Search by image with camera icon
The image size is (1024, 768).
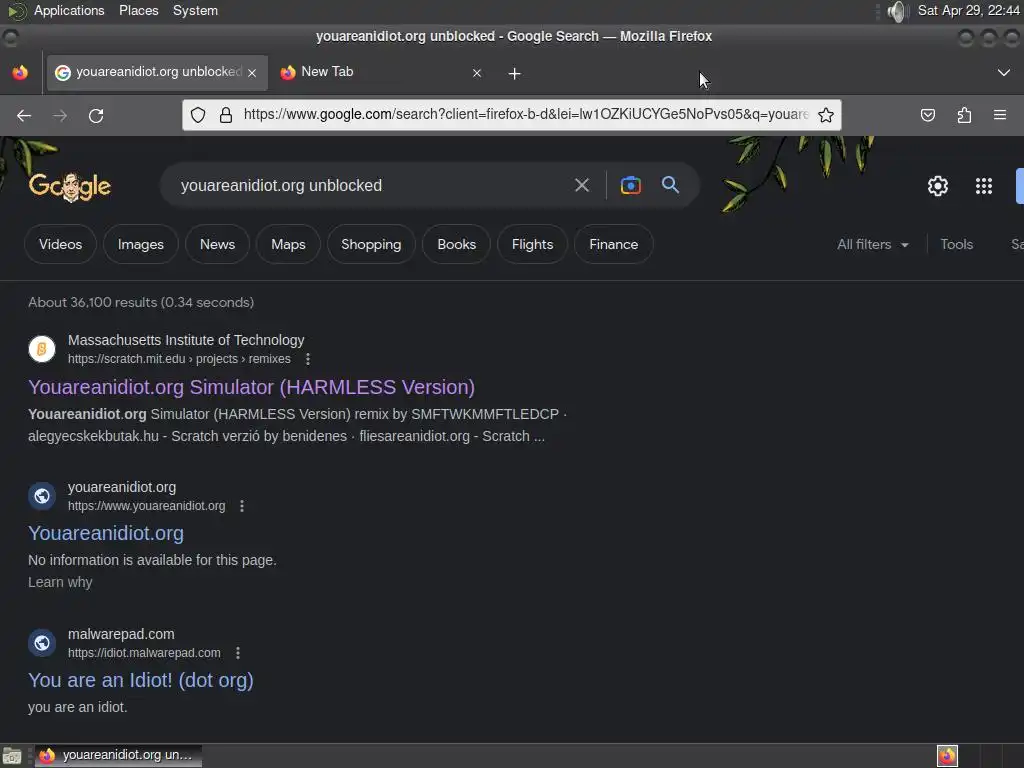(x=630, y=185)
